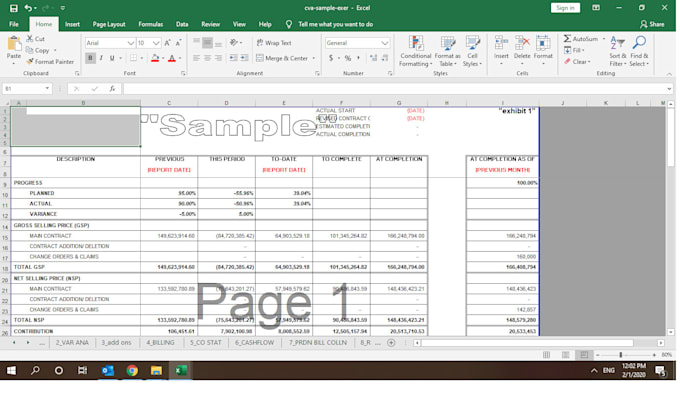Switch to the Page Layout tab
Image resolution: width=680 pixels, height=418 pixels.
tap(109, 24)
